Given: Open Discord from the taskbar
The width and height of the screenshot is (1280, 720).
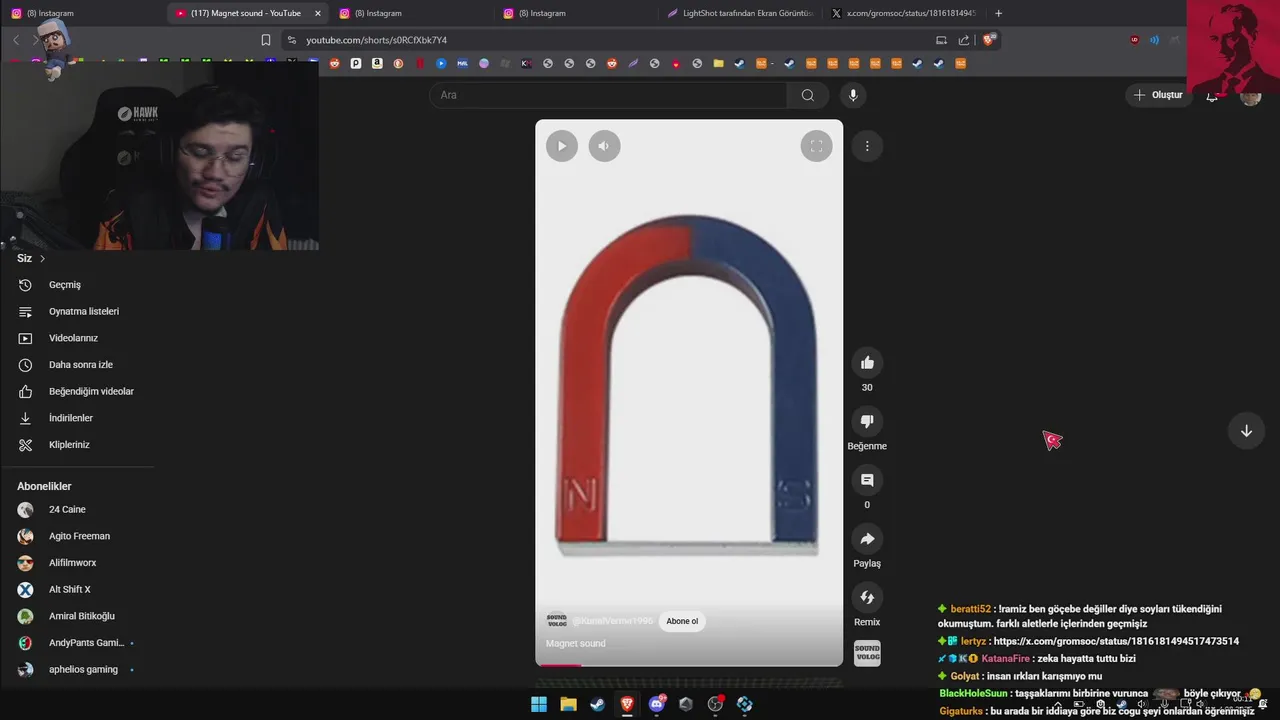Looking at the screenshot, I should point(657,704).
